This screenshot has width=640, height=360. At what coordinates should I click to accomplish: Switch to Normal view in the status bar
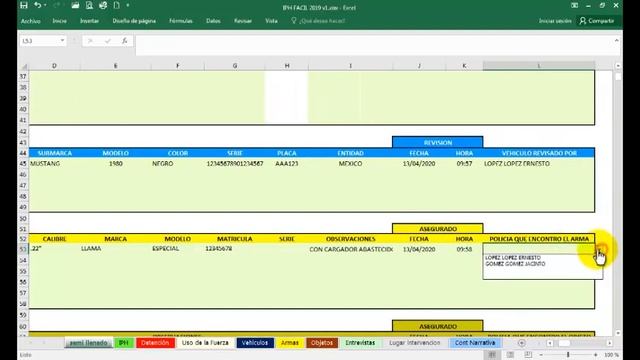pos(492,355)
